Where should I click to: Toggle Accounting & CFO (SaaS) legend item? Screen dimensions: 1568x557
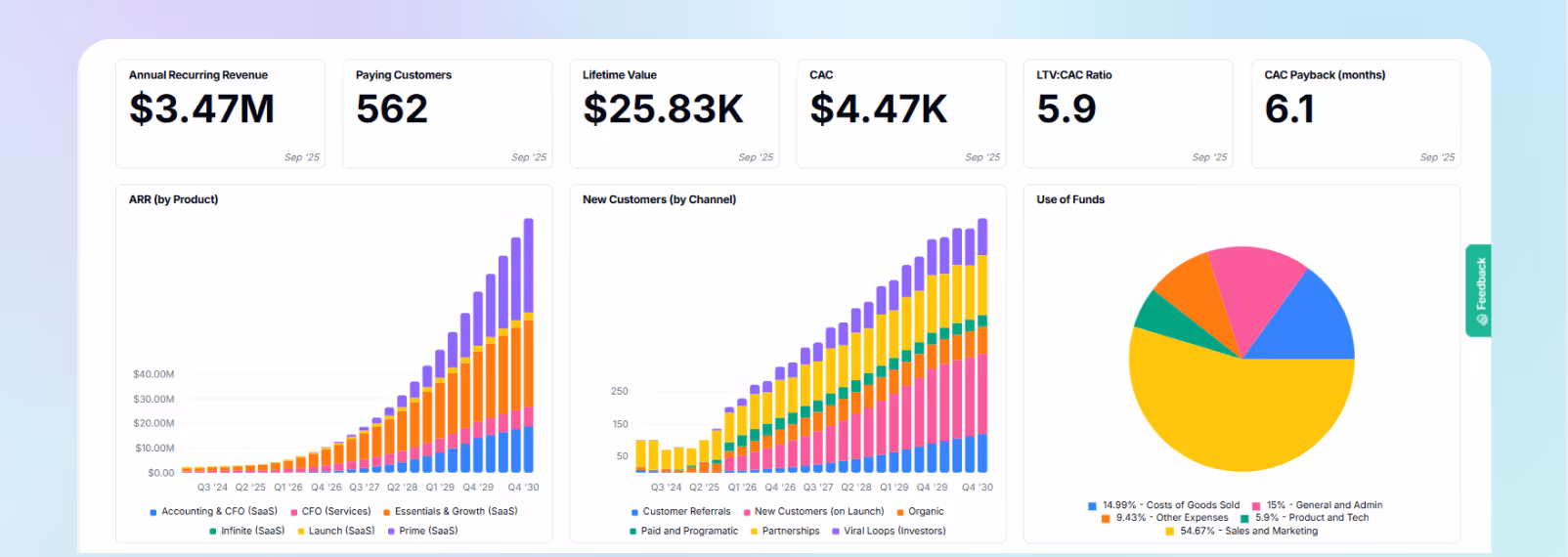(213, 511)
